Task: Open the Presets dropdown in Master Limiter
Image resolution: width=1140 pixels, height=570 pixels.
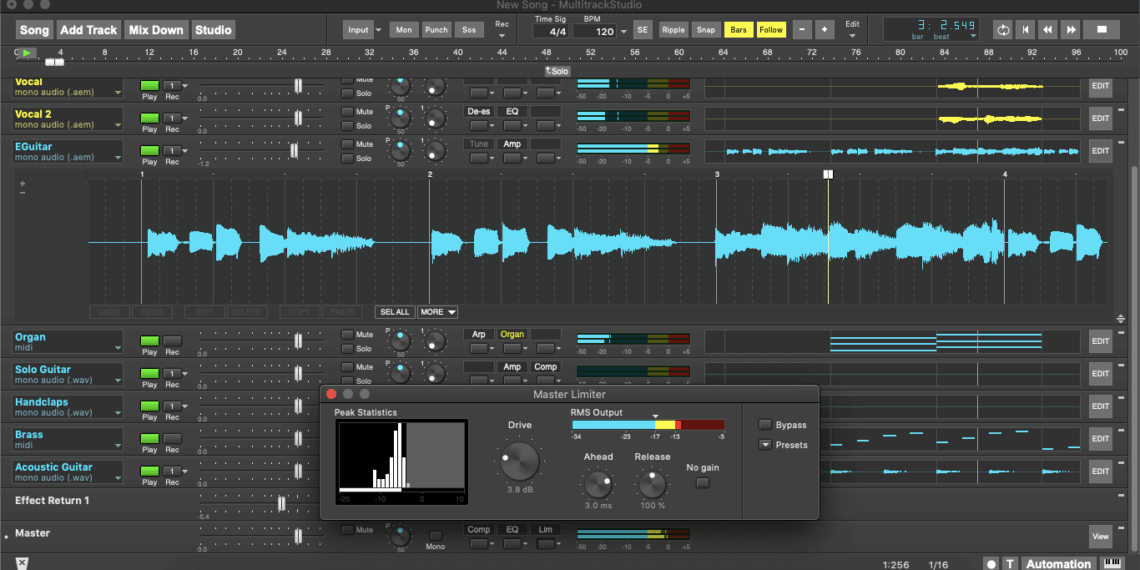Action: (x=765, y=445)
